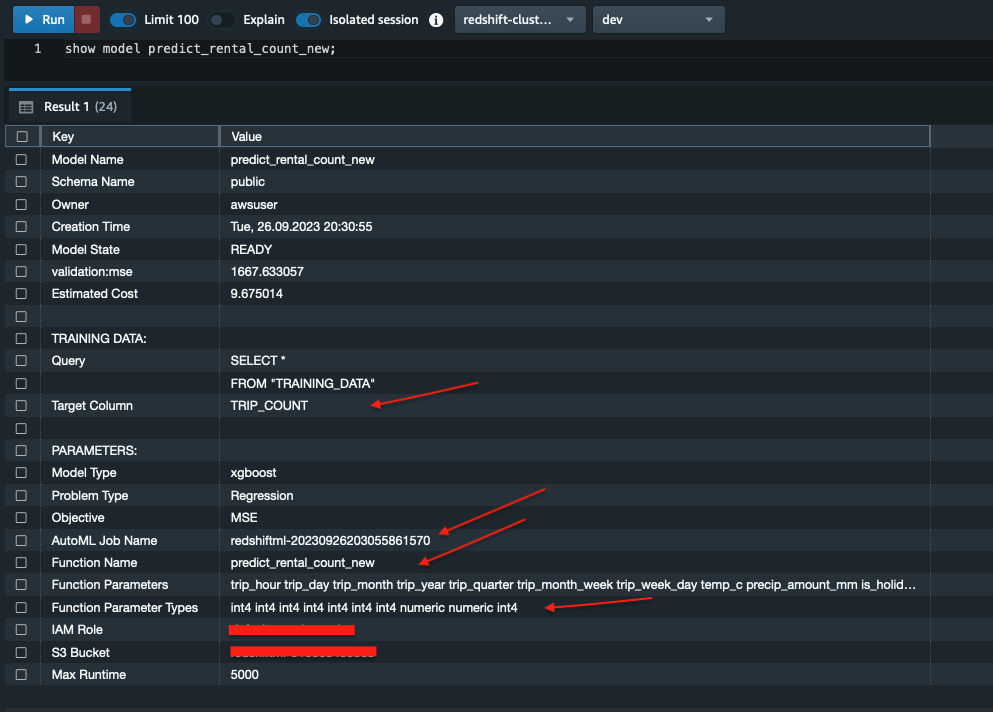Open the dev database dropdown

[x=658, y=20]
